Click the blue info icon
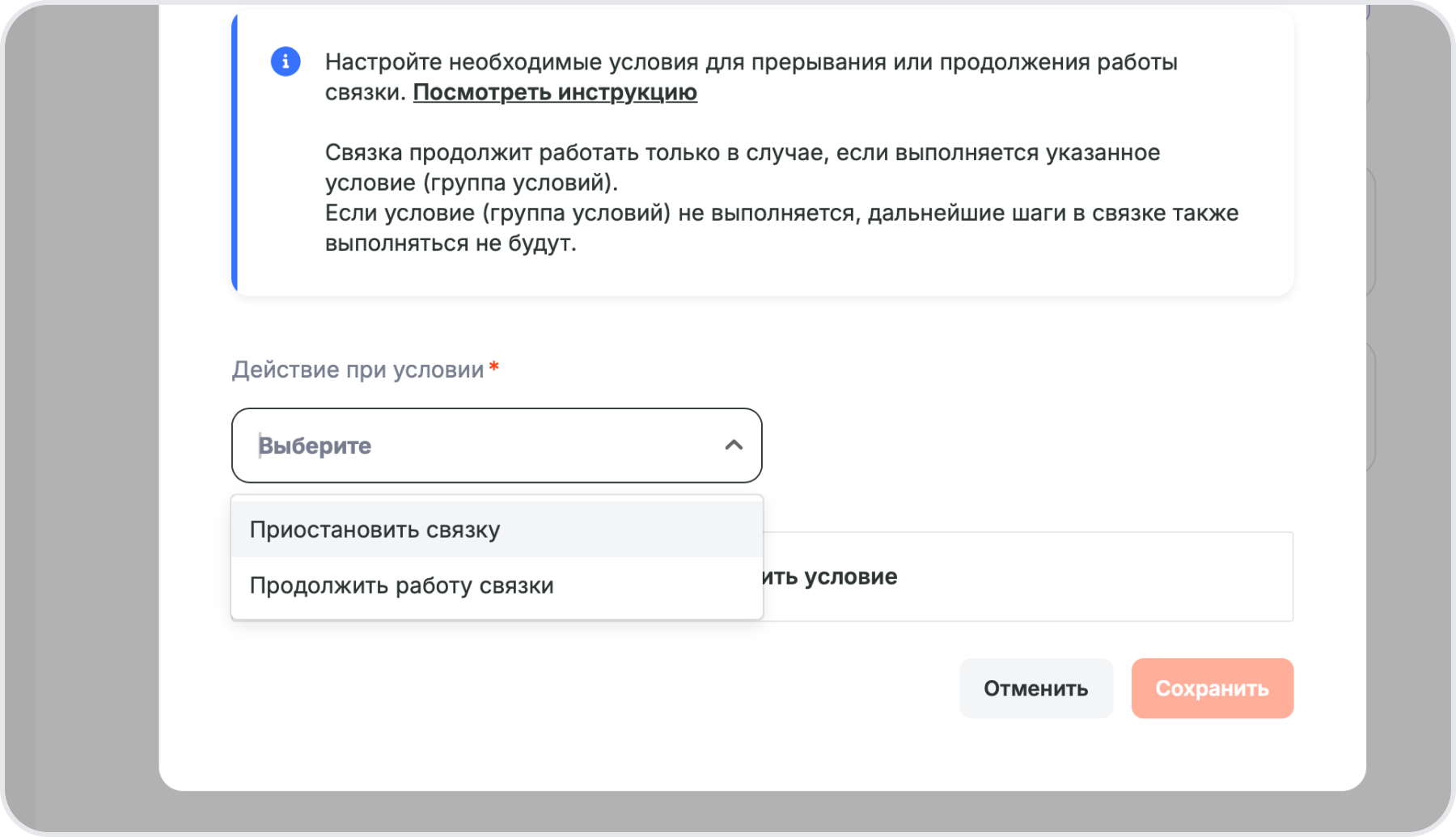1456x837 pixels. (x=286, y=61)
